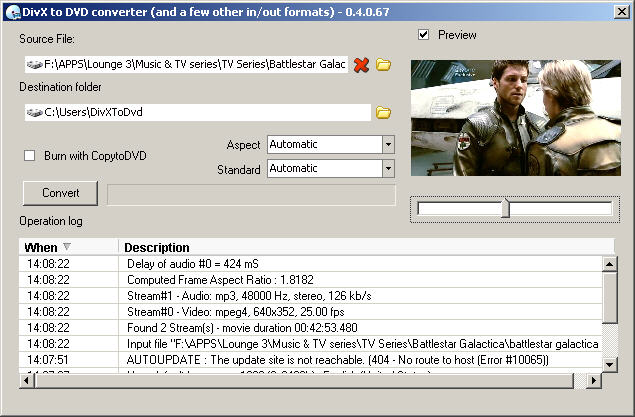
Task: Clear source file with red X icon
Action: [x=361, y=65]
